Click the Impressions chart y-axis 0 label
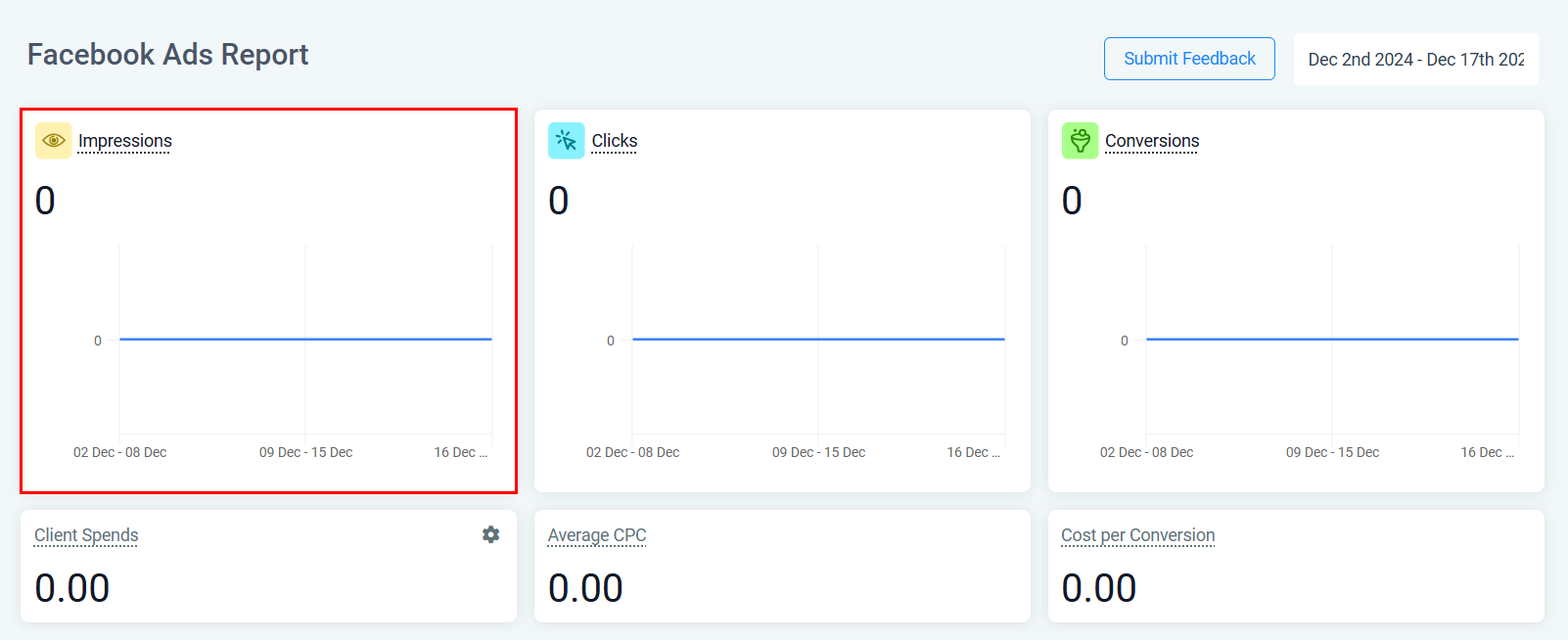This screenshot has width=1568, height=640. (x=98, y=341)
